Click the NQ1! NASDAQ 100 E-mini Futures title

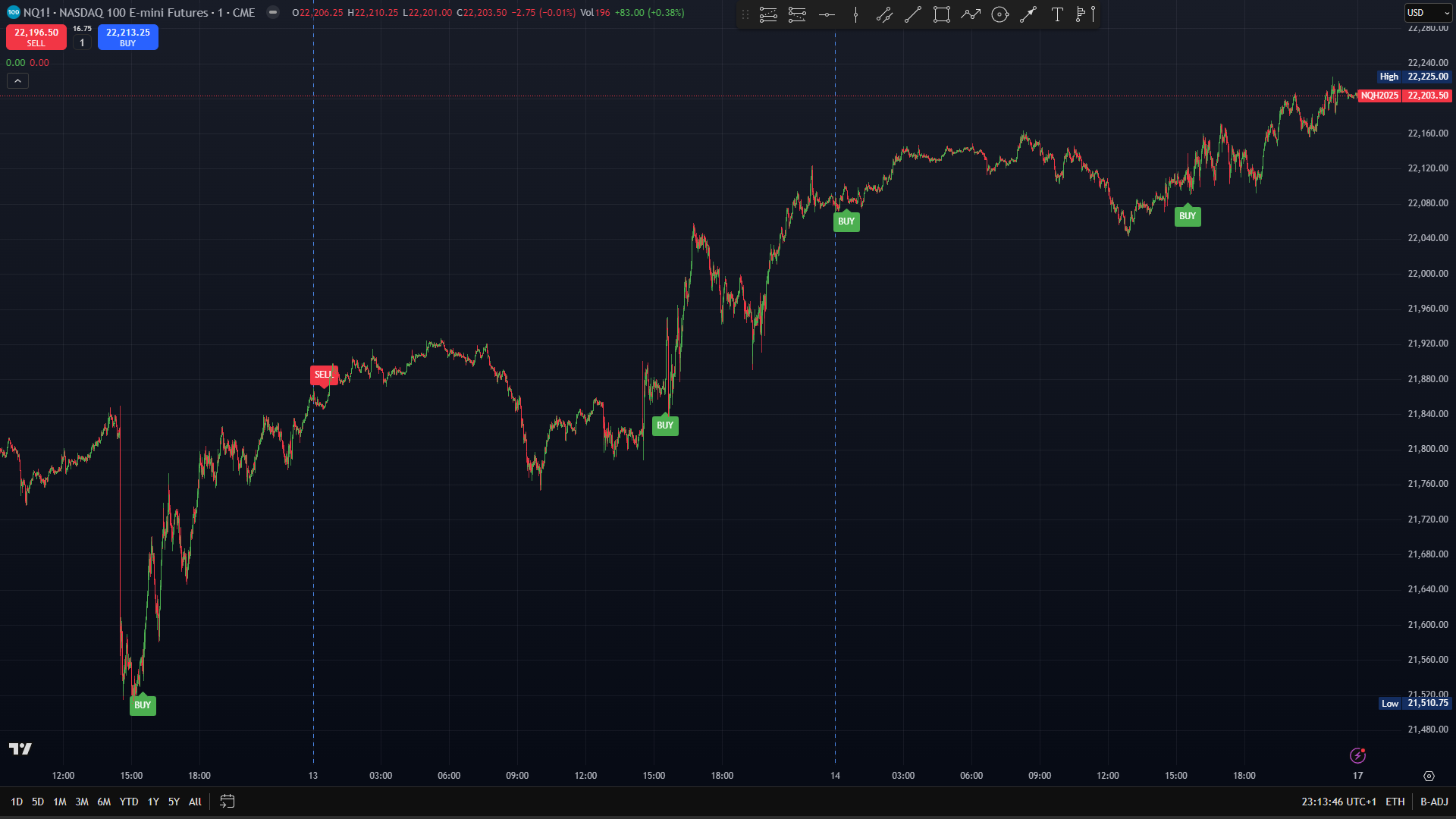pyautogui.click(x=140, y=12)
